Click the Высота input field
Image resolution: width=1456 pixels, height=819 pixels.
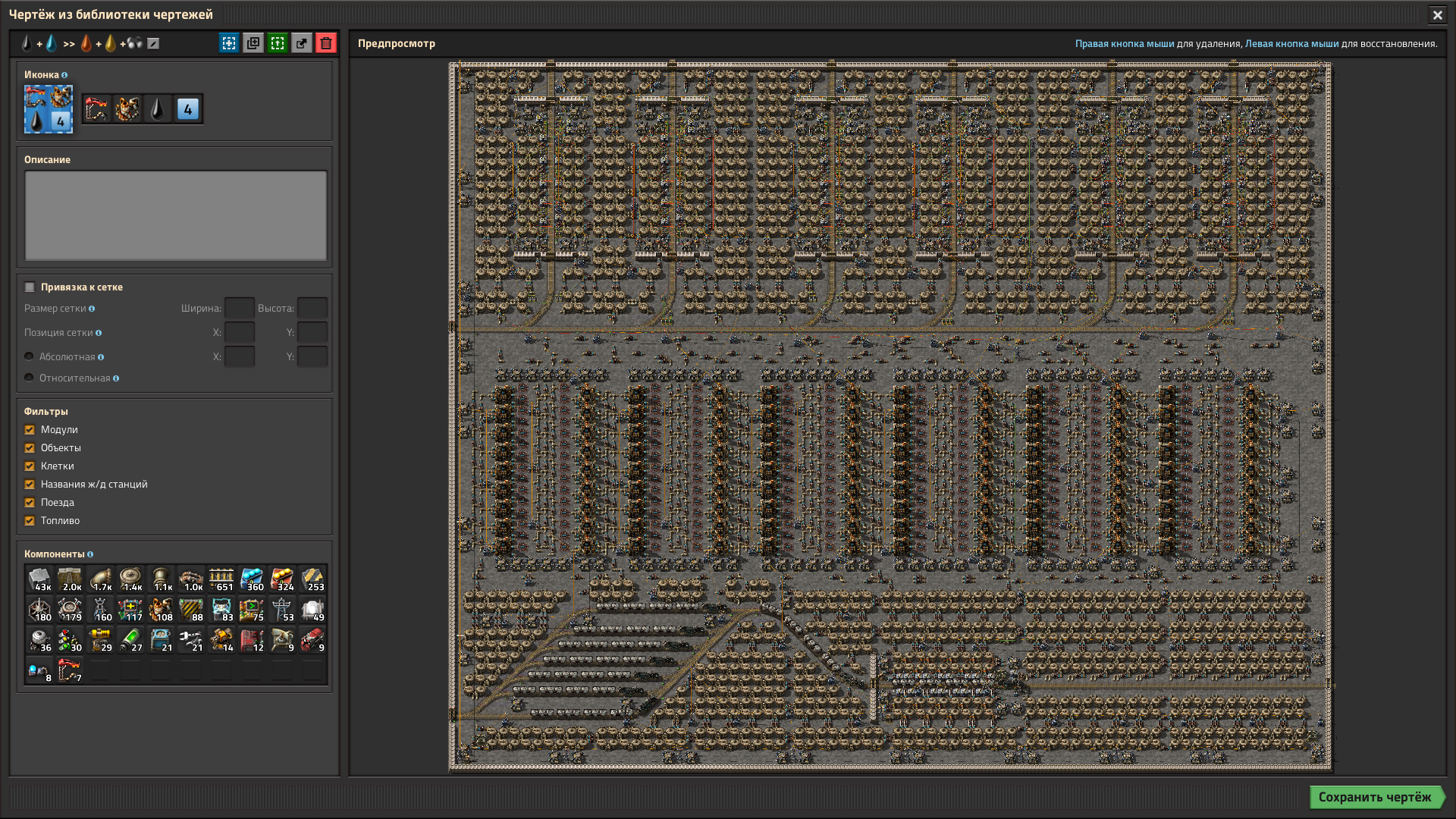312,309
